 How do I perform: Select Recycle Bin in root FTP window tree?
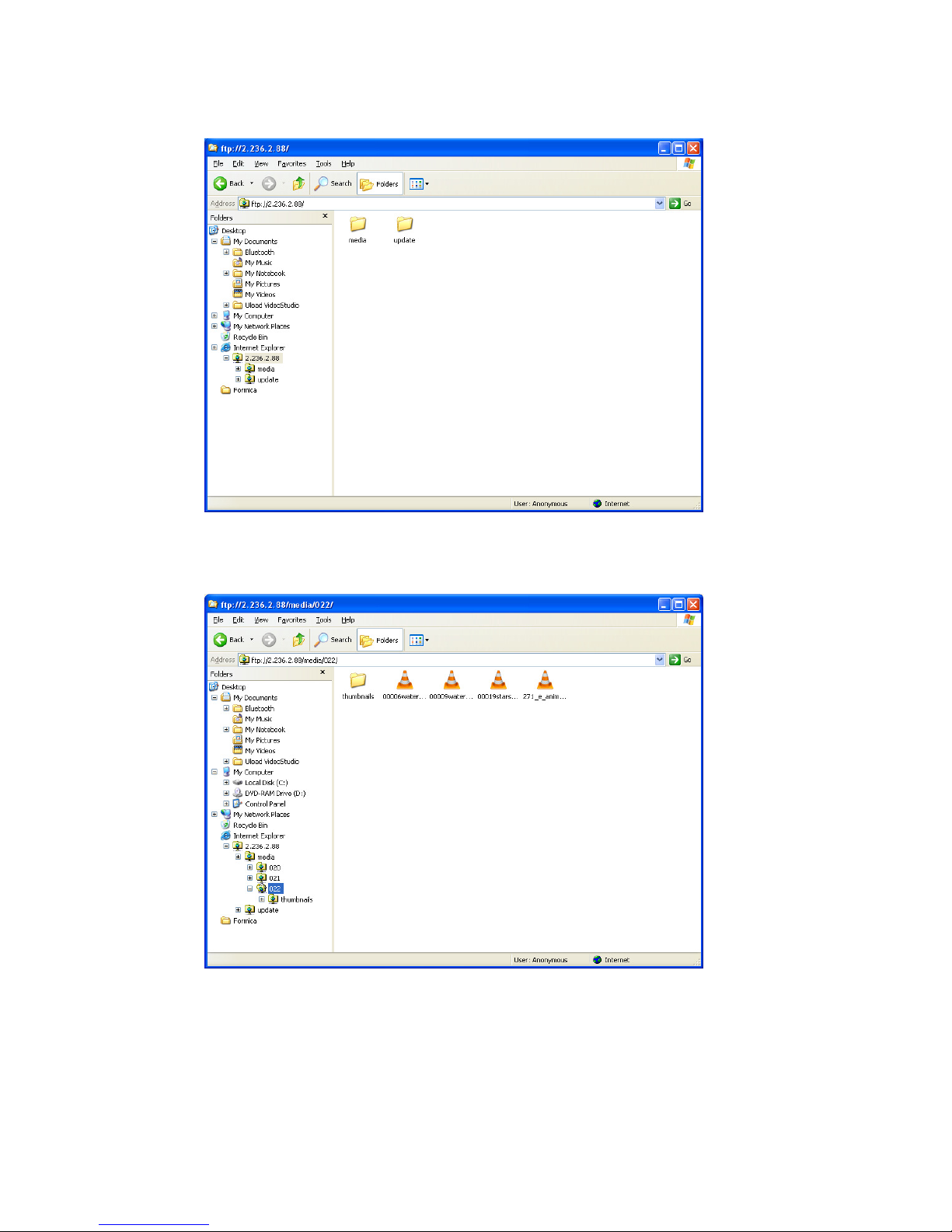pyautogui.click(x=250, y=337)
